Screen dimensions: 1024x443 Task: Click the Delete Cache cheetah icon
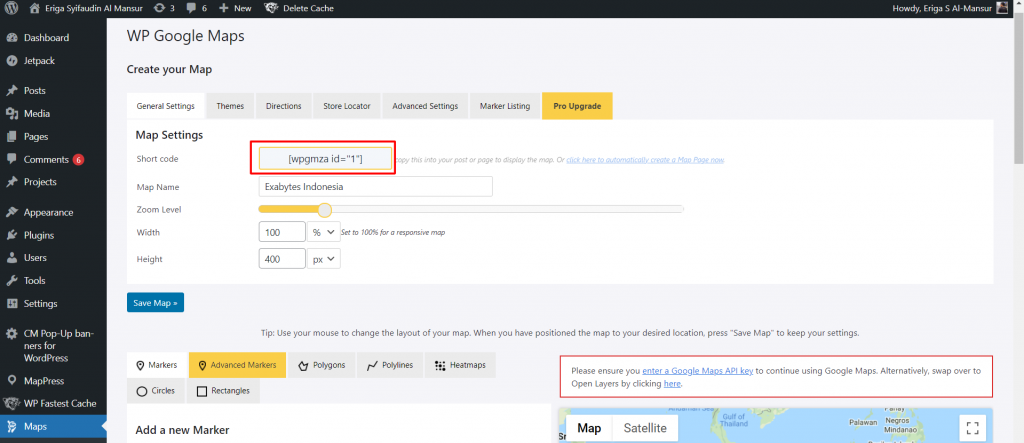pyautogui.click(x=271, y=8)
